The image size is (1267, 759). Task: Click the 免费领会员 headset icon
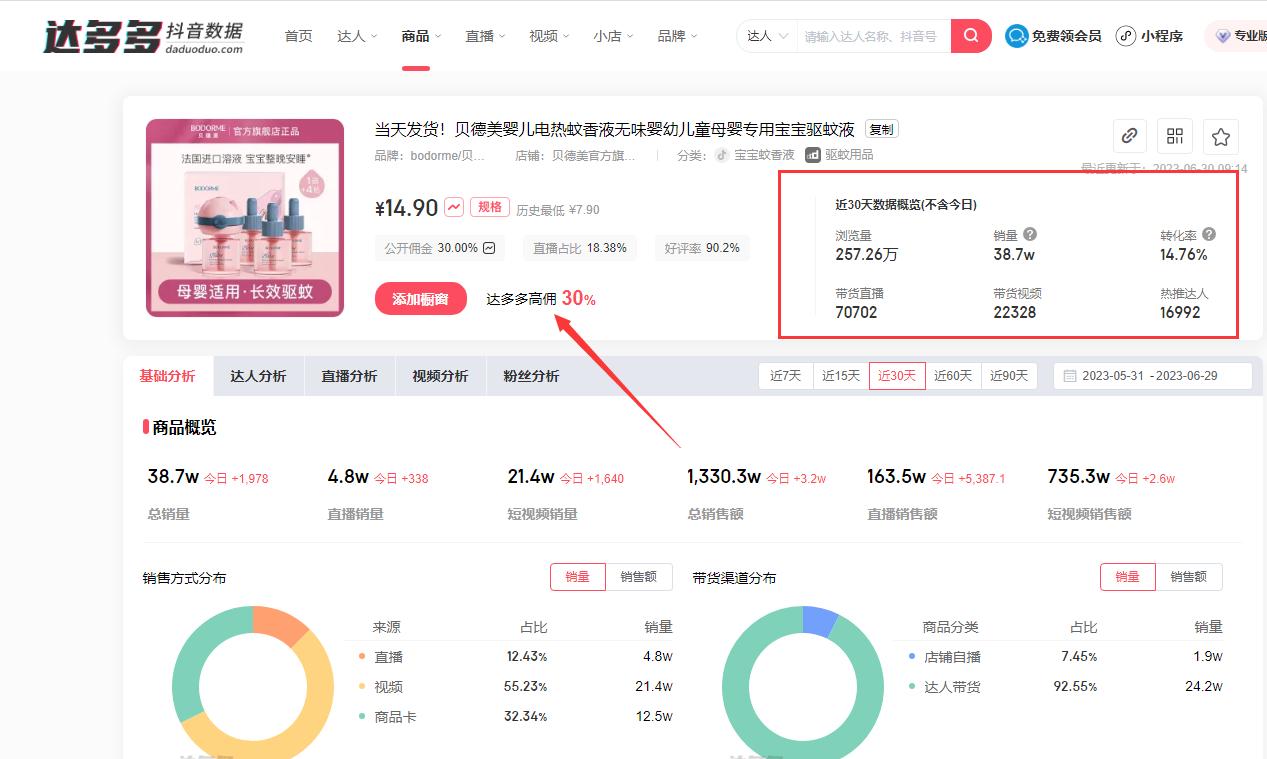tap(1016, 35)
